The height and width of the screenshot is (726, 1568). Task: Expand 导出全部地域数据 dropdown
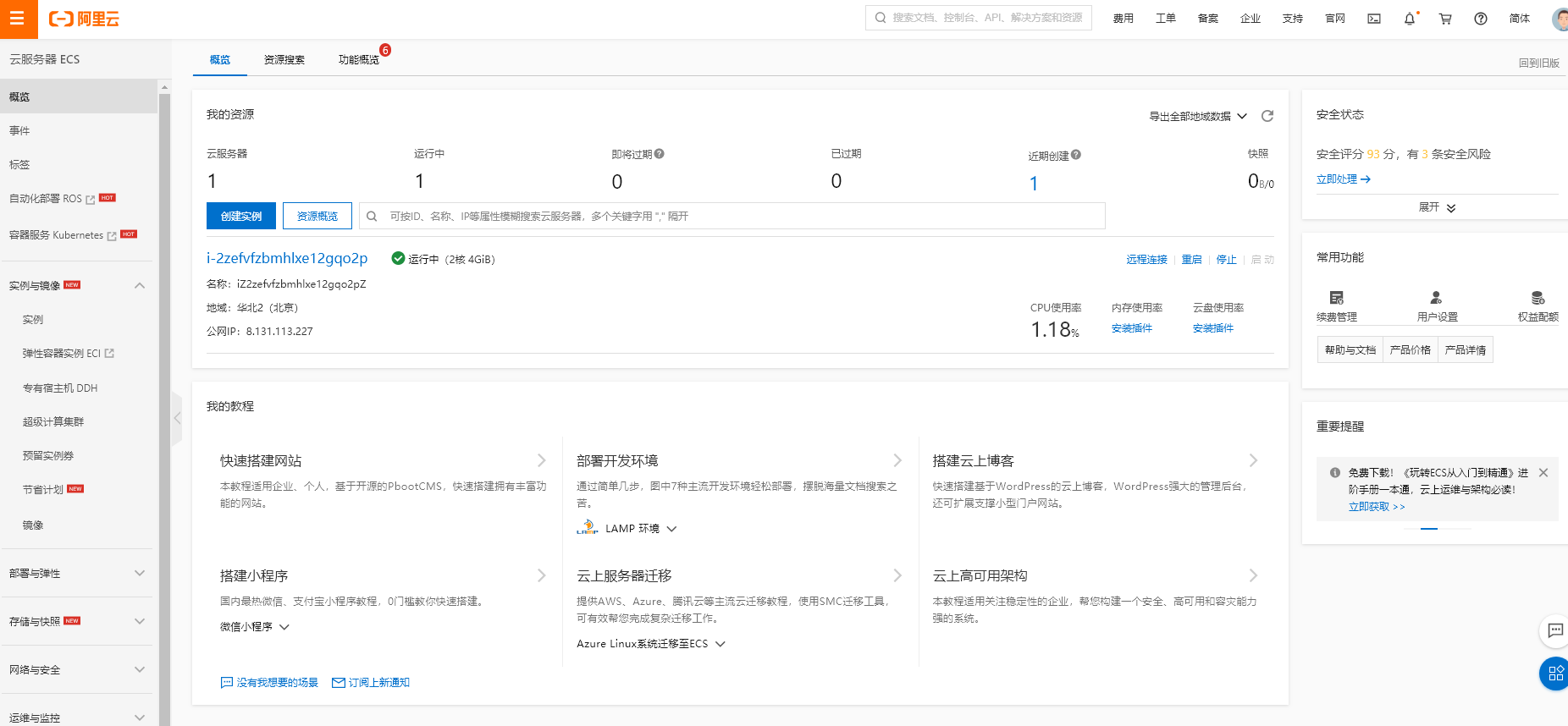1198,117
